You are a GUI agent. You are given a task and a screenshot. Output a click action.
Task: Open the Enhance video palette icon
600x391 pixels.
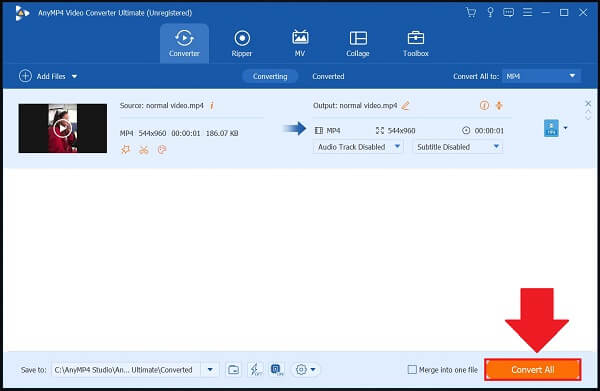click(x=162, y=150)
